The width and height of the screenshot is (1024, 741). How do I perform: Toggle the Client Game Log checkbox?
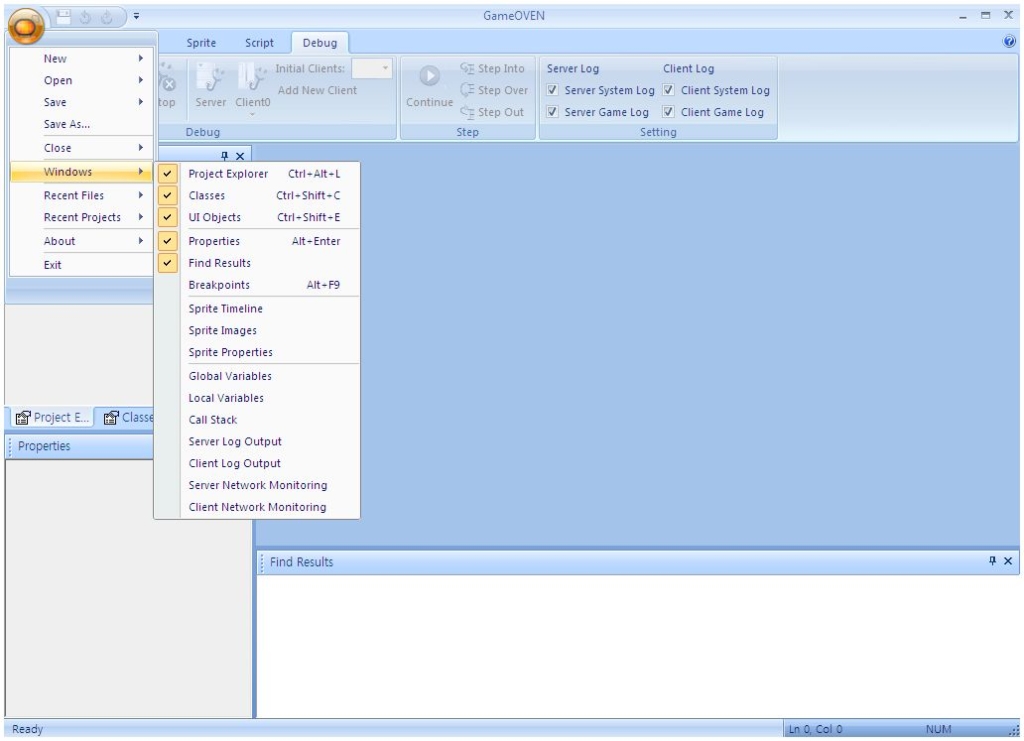pyautogui.click(x=669, y=112)
